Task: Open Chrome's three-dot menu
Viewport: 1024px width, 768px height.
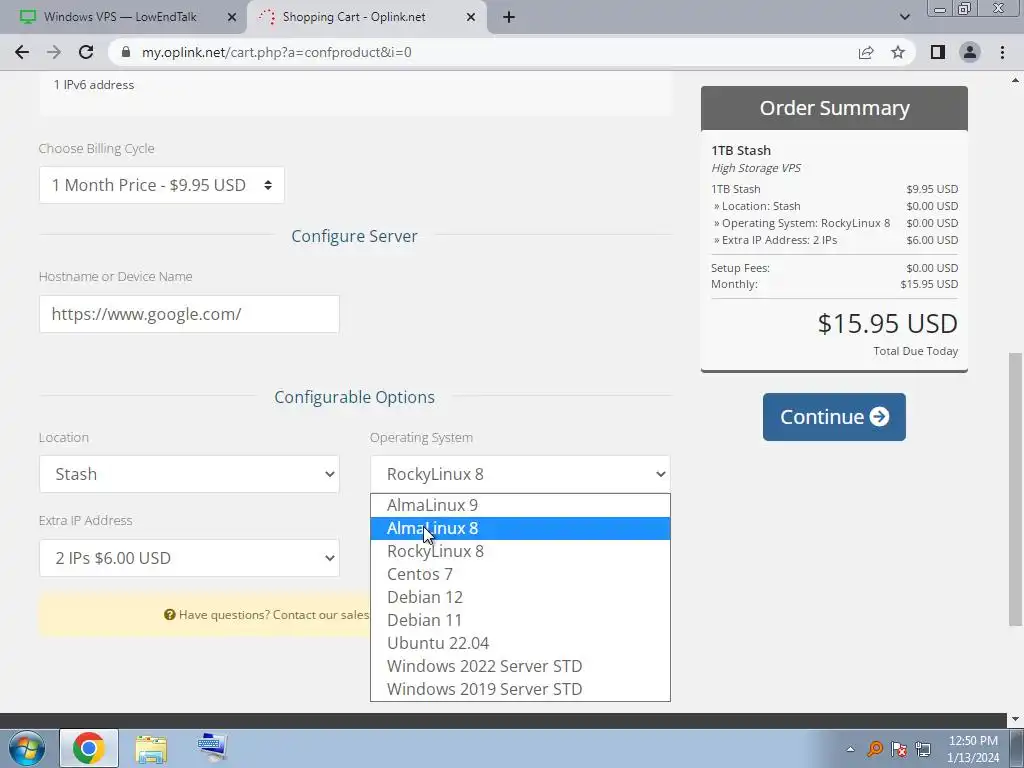Action: [1002, 52]
